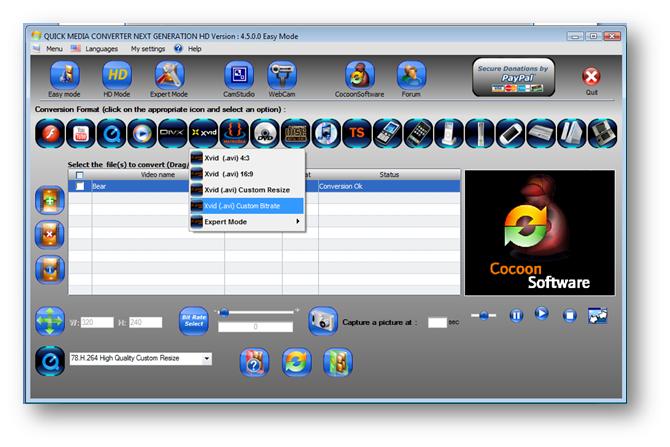Select the DVD conversion format icon

265,134
